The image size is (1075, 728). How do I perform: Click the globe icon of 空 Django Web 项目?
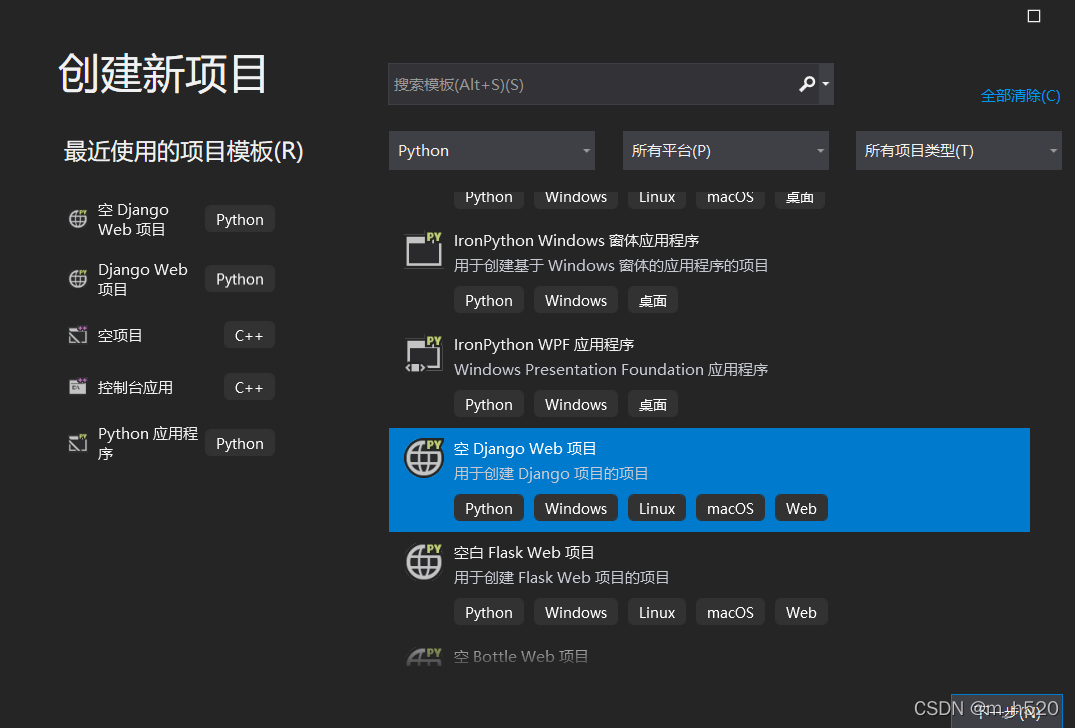pos(423,458)
